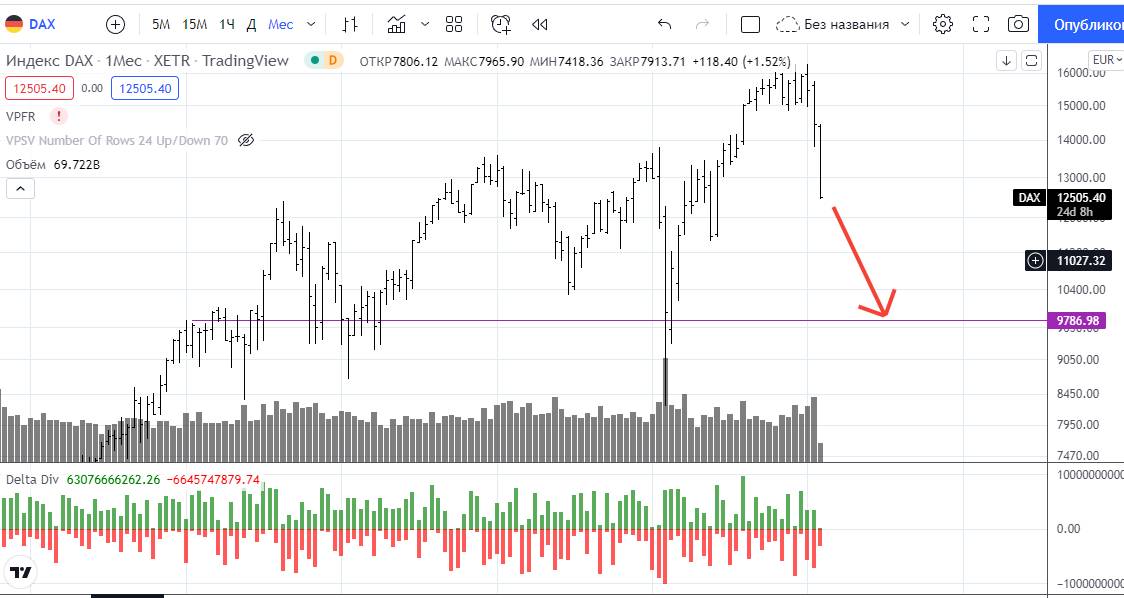1124x598 pixels.
Task: Click the Delta Div red value -6645747879.74
Action: 213,480
